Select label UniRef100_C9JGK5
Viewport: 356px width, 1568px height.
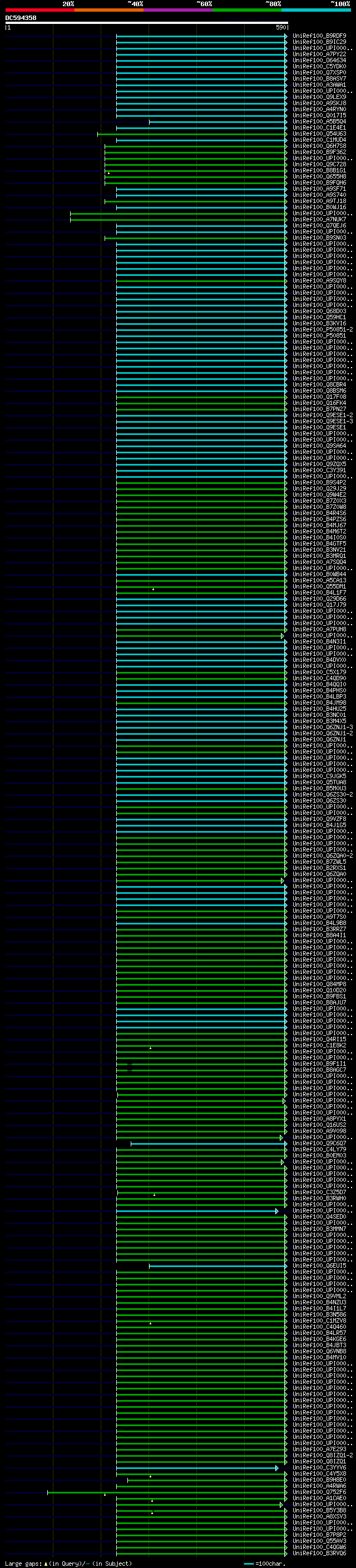click(319, 776)
